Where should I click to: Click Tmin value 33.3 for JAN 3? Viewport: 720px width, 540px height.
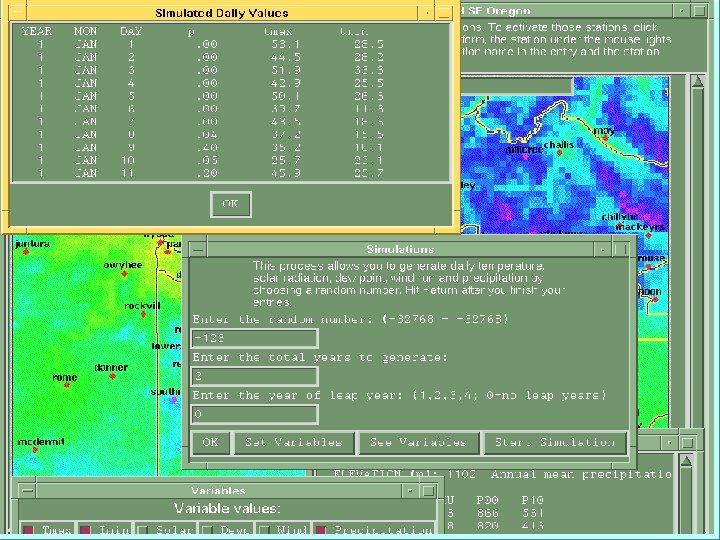point(369,70)
